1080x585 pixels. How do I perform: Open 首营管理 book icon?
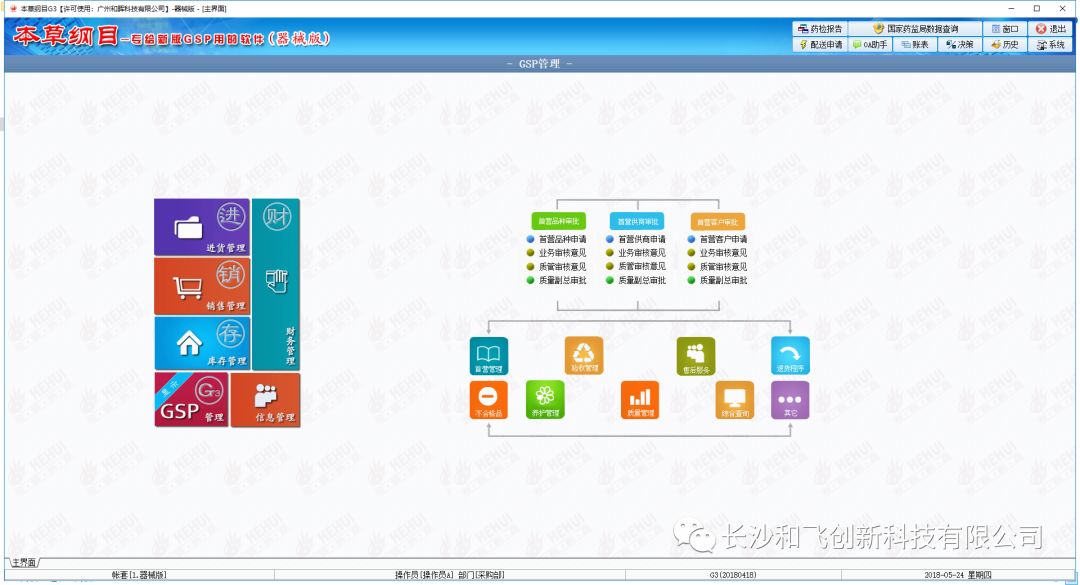[488, 356]
